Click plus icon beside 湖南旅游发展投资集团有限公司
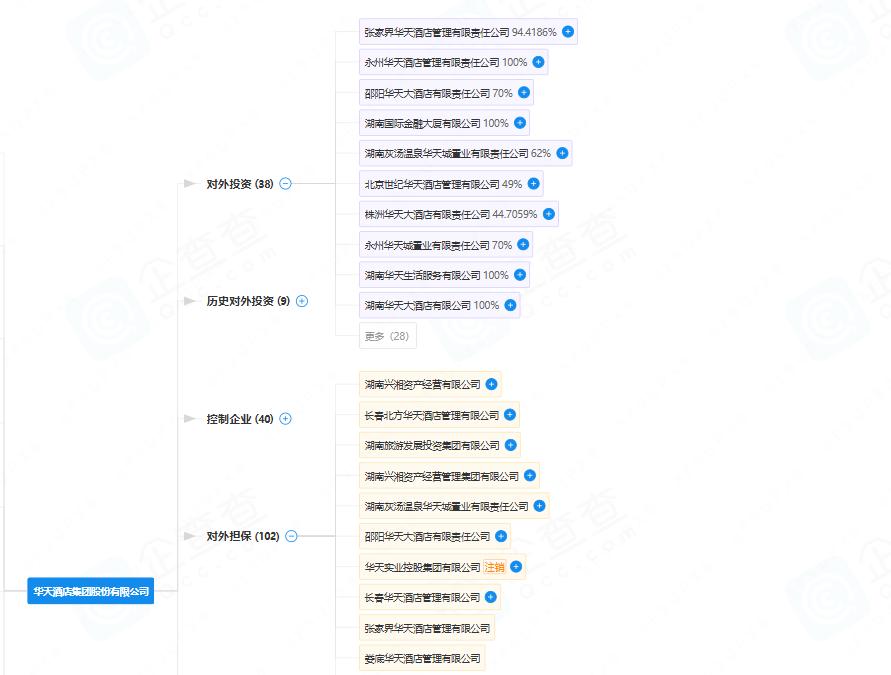The image size is (891, 675). [510, 445]
